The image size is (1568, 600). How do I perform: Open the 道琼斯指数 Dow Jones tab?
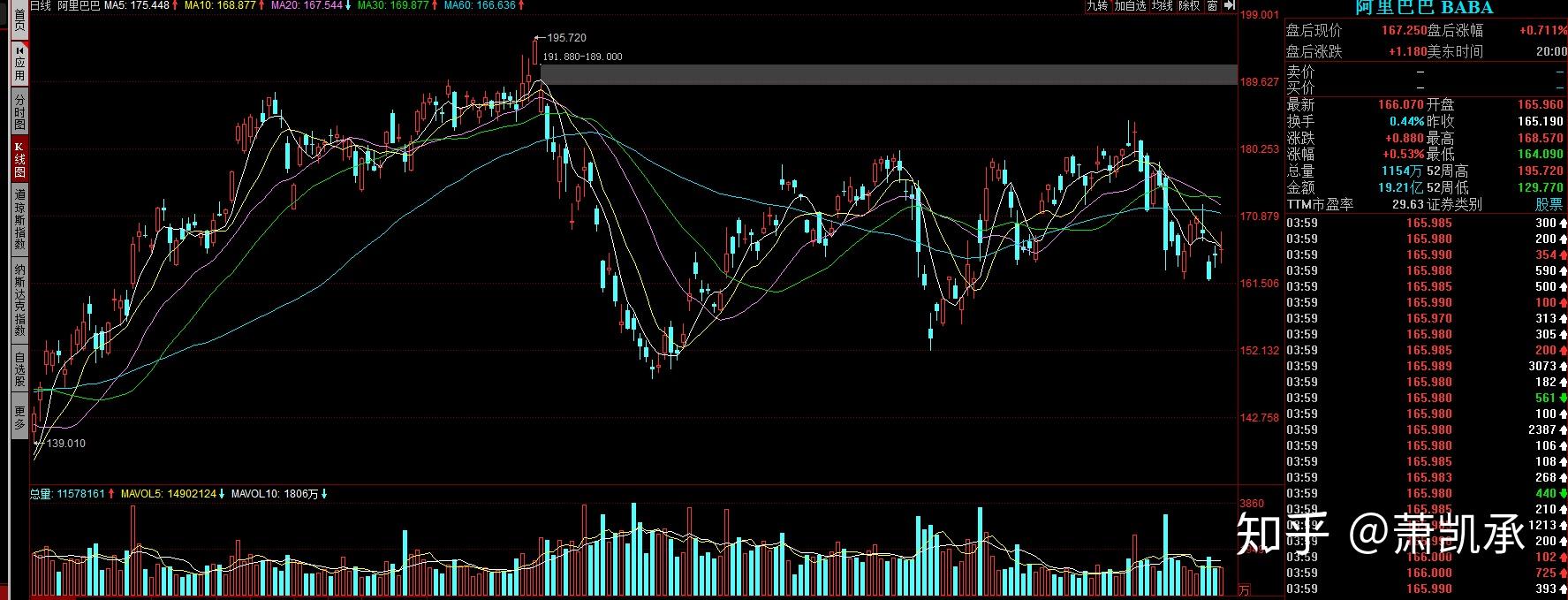coord(19,218)
